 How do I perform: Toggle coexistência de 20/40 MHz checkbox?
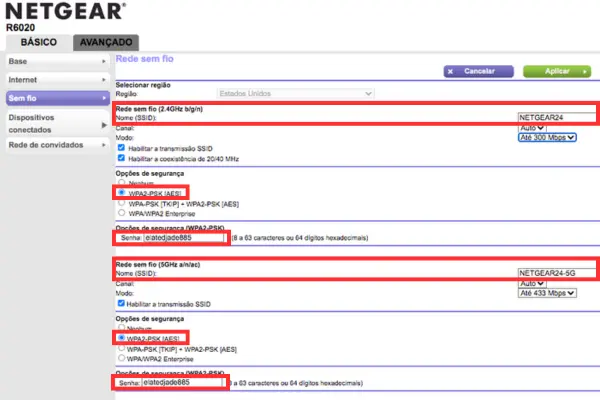[x=121, y=158]
